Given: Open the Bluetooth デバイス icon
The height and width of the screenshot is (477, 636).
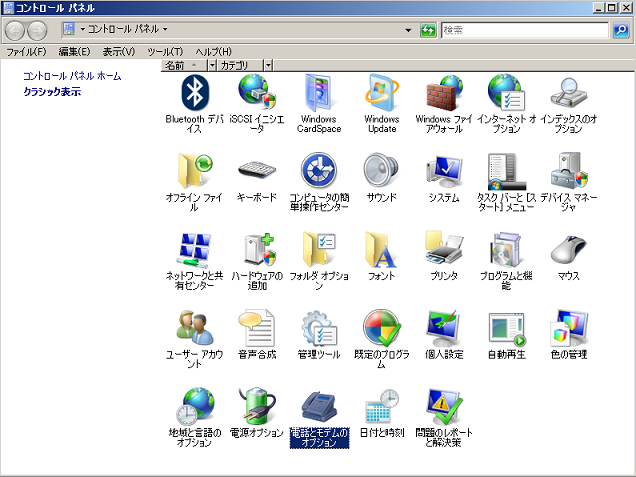Looking at the screenshot, I should tap(195, 94).
